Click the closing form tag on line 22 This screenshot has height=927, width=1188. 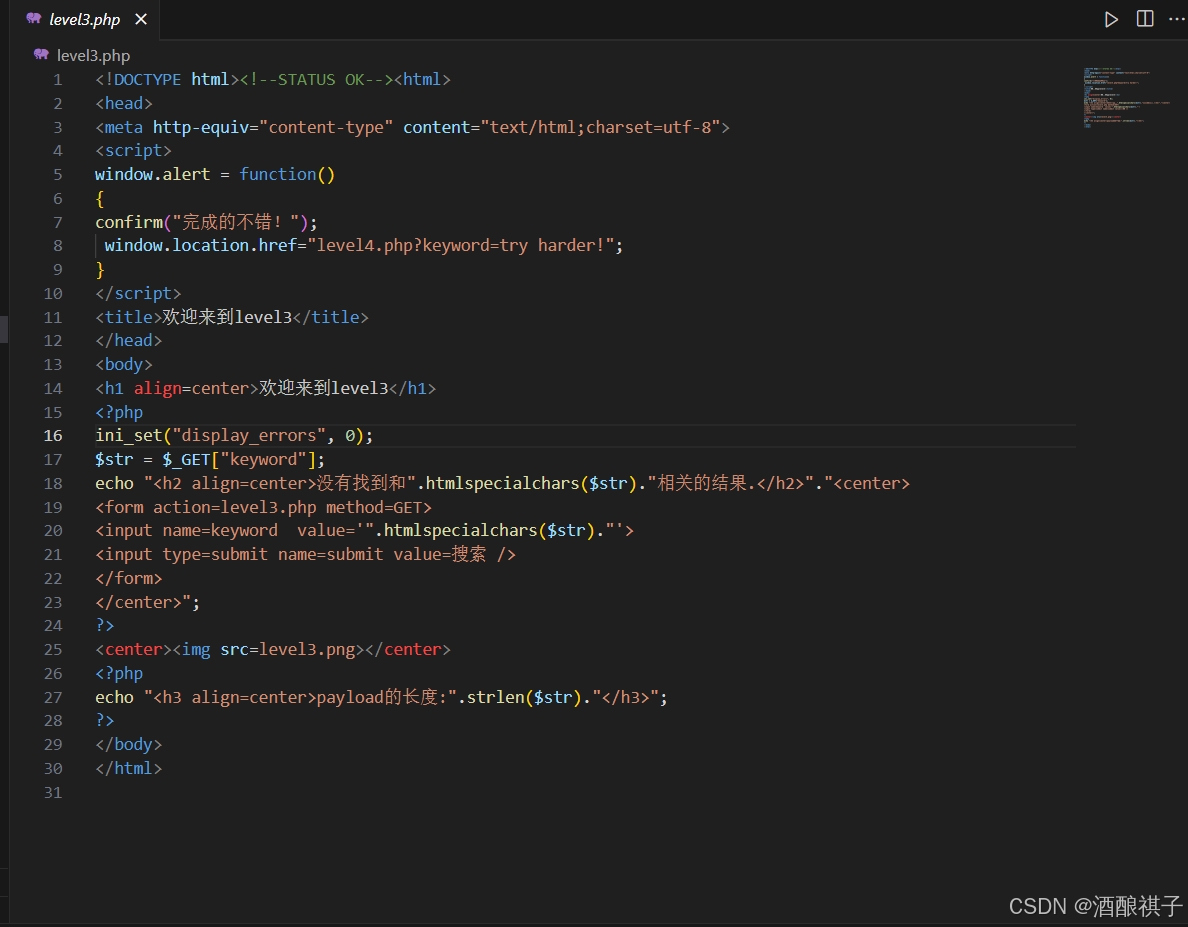coord(129,579)
